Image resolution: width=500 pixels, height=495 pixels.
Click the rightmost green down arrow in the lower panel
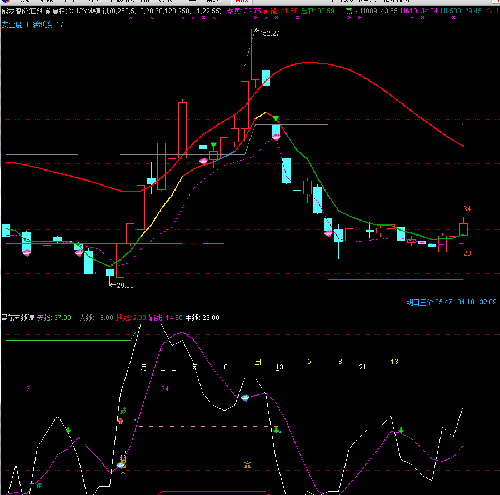point(401,430)
